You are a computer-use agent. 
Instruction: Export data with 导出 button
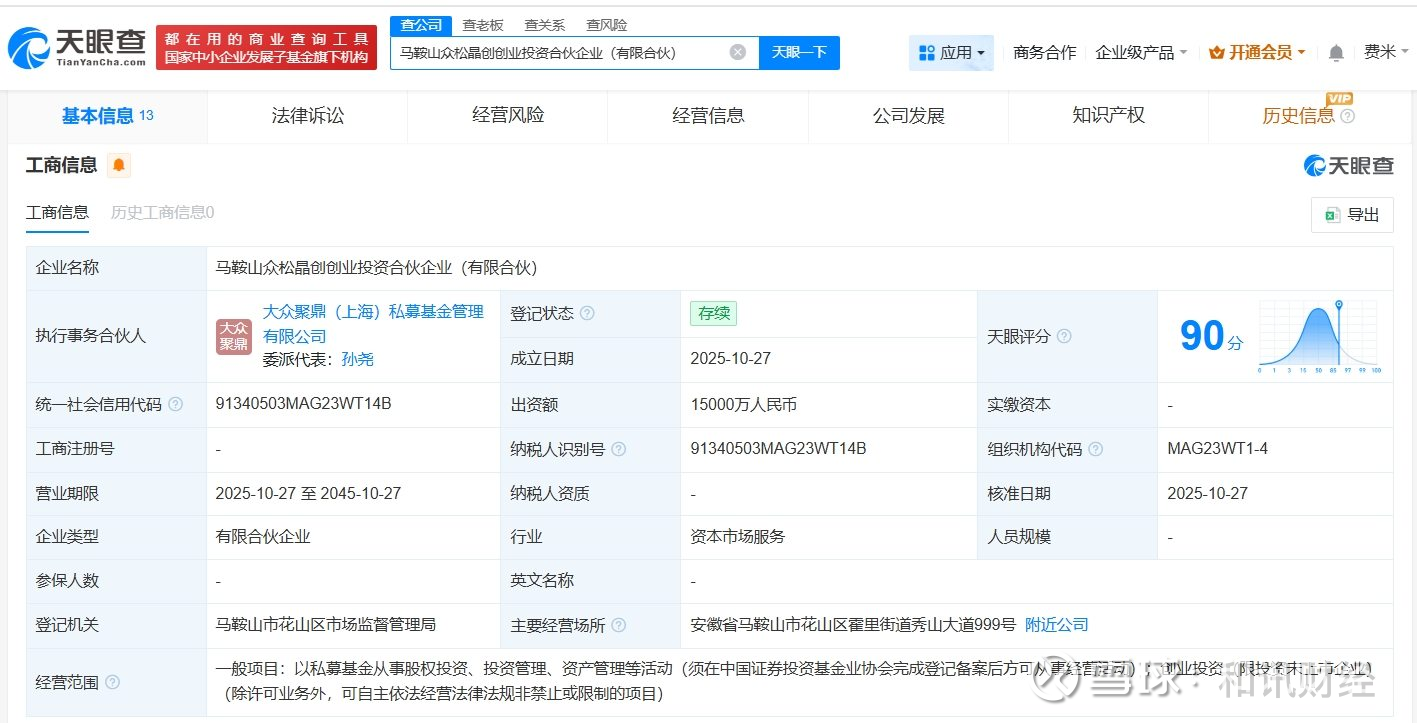tap(1352, 215)
